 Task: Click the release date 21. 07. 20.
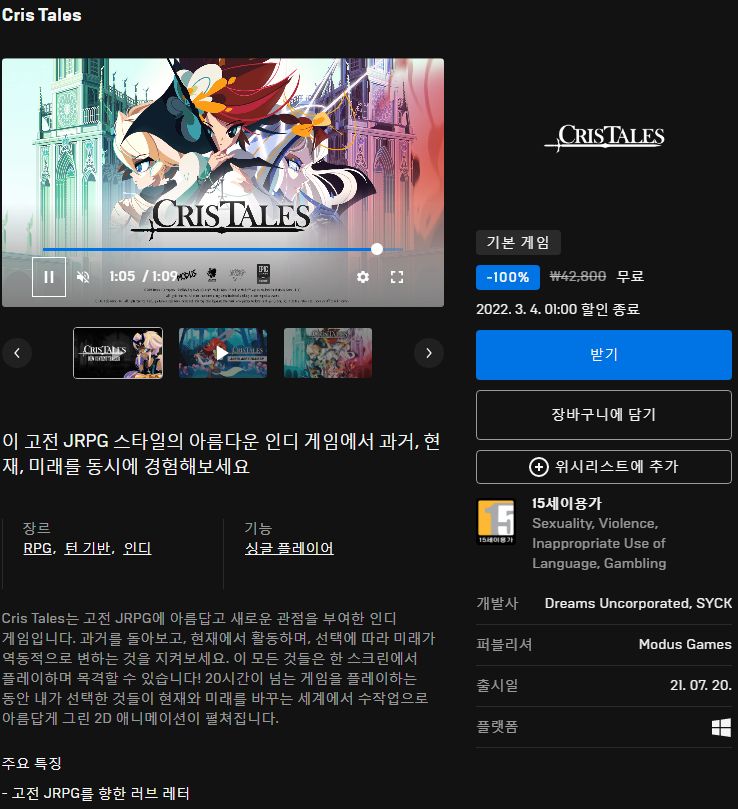click(x=701, y=685)
